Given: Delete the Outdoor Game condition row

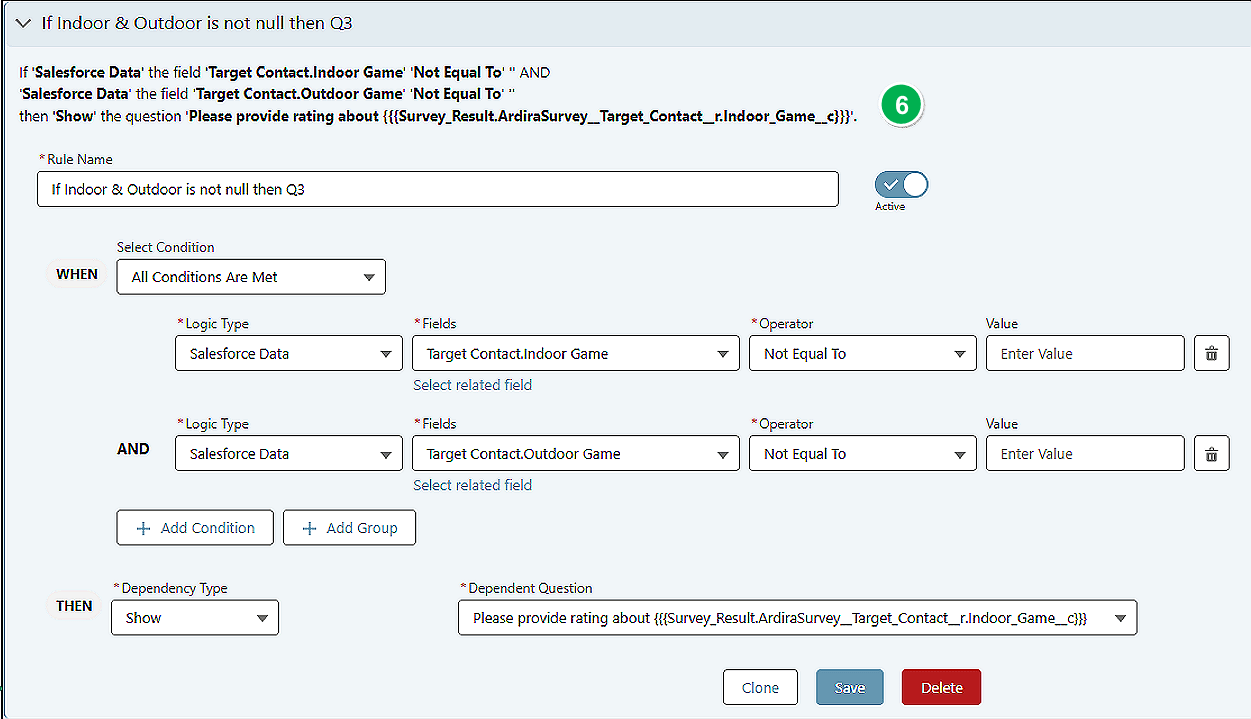Looking at the screenshot, I should [1211, 453].
